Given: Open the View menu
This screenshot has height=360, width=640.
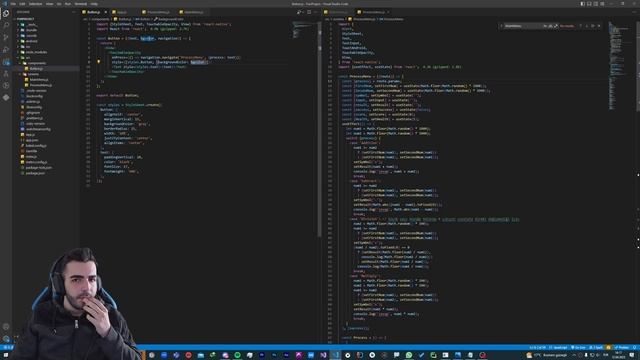Looking at the screenshot, I should click(49, 4).
